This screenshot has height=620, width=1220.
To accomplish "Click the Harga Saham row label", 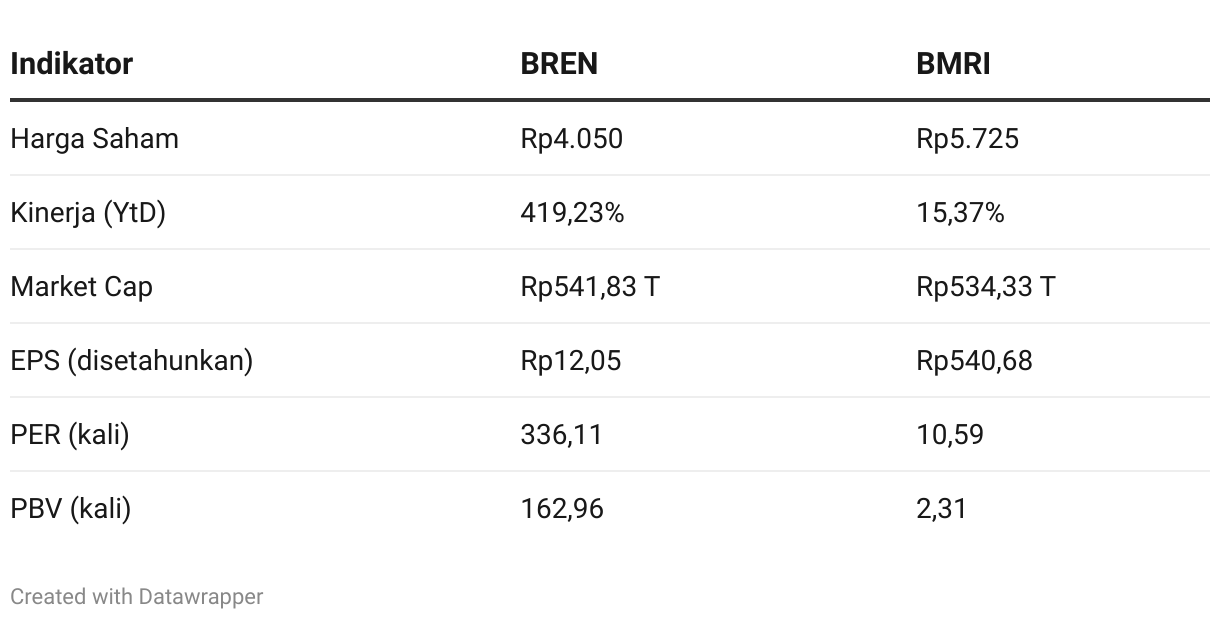I will click(x=94, y=138).
